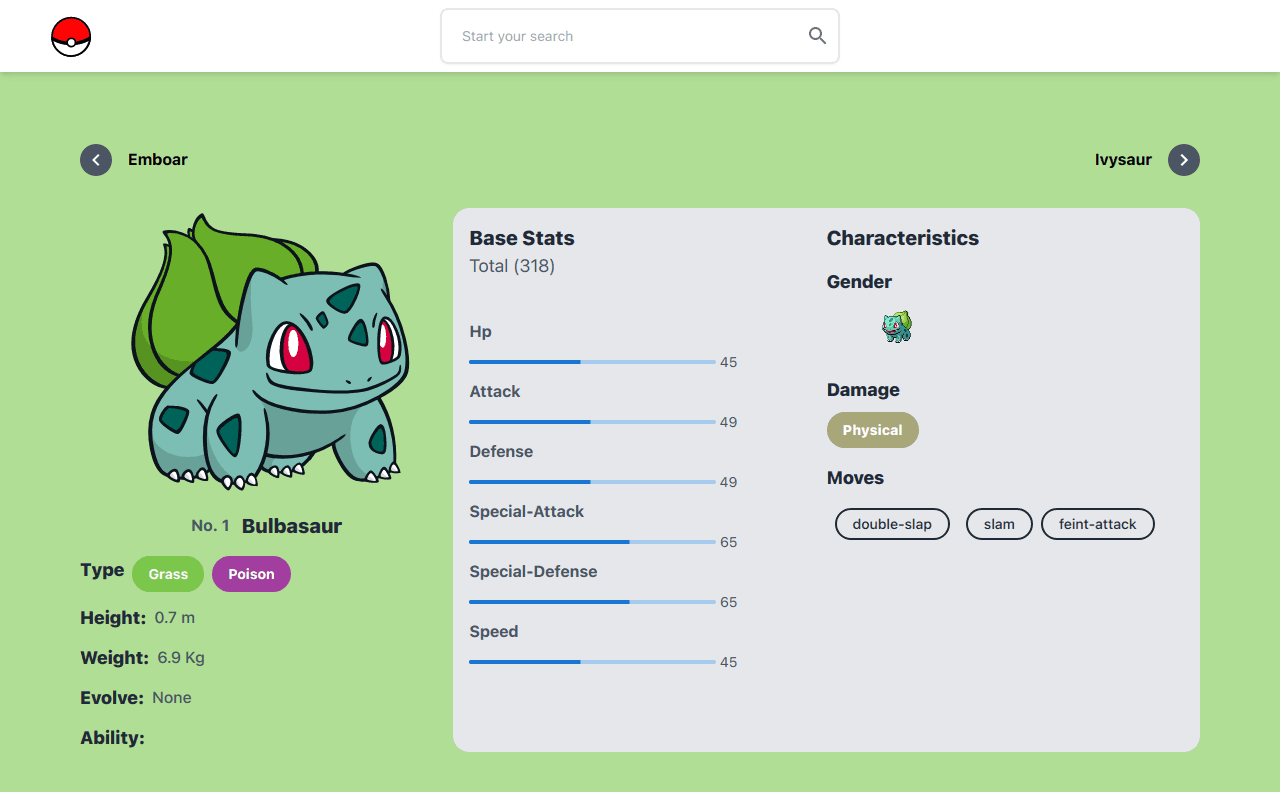Image resolution: width=1280 pixels, height=800 pixels.
Task: Click the Characteristics heading
Action: coord(903,238)
